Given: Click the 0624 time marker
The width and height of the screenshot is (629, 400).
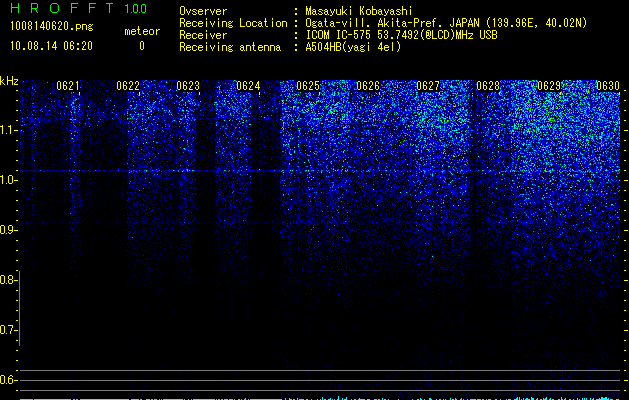Looking at the screenshot, I should point(248,86).
